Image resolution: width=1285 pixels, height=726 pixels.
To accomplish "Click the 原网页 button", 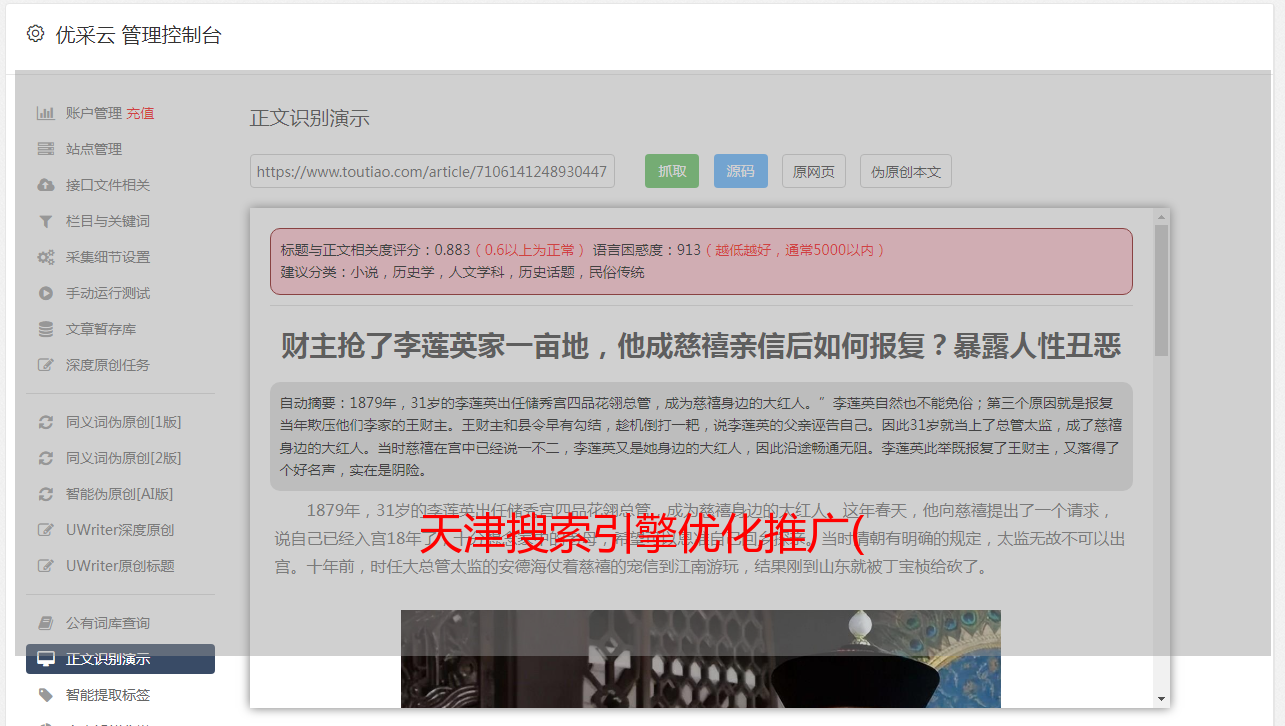I will (x=814, y=171).
